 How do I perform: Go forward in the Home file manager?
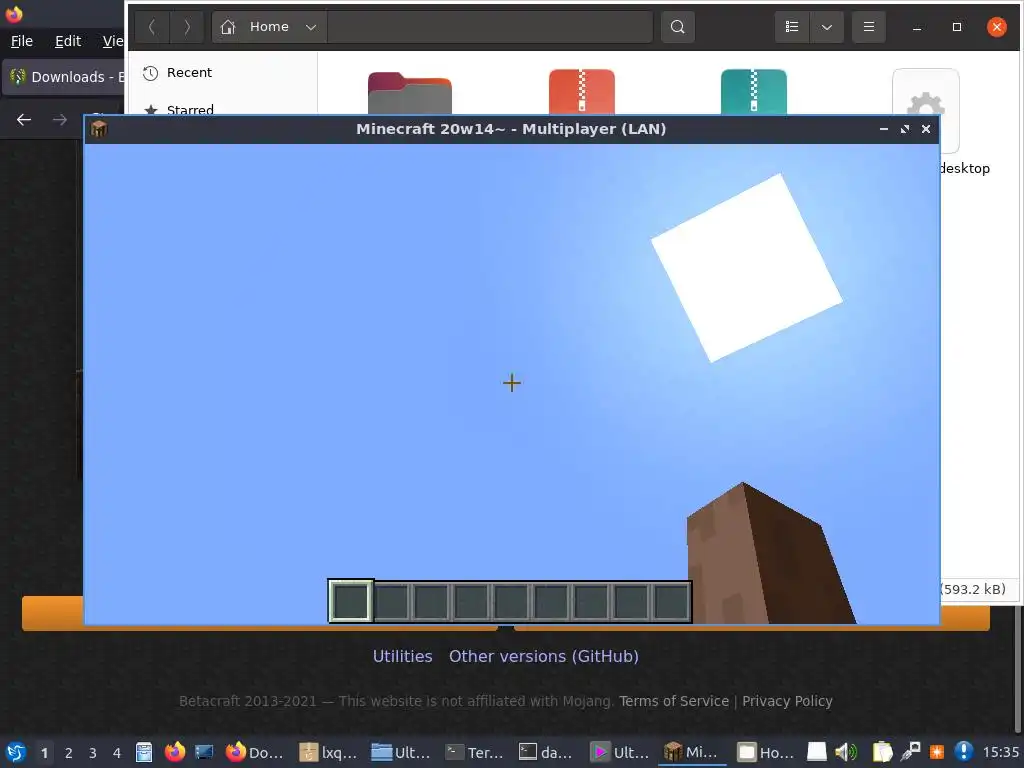pos(187,27)
